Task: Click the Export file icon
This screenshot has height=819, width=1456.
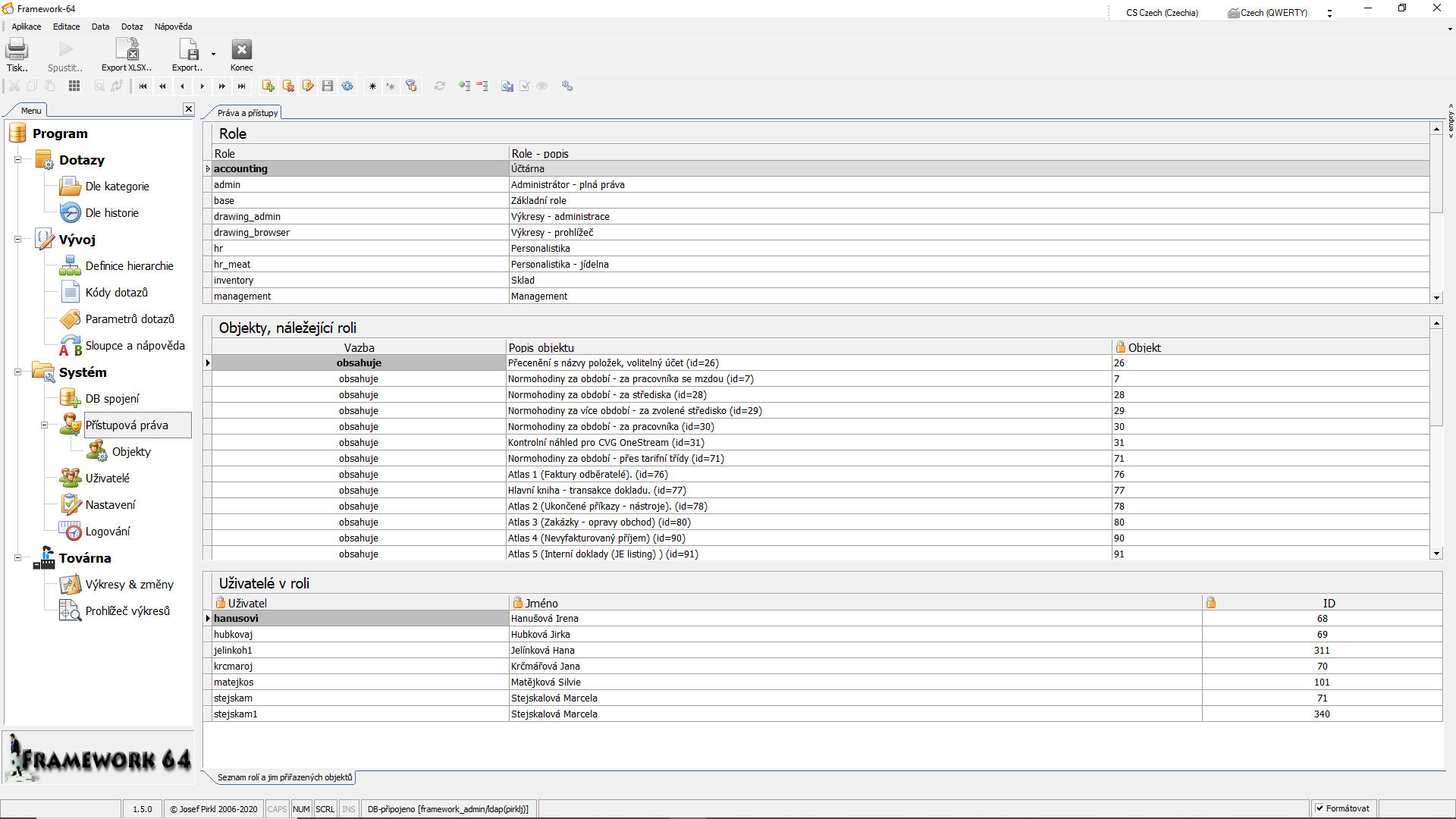Action: (x=187, y=50)
